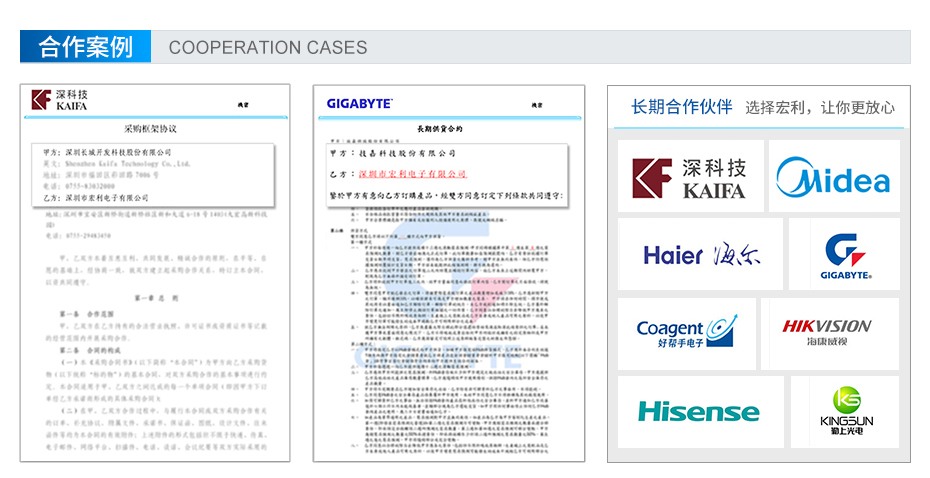
Task: Open the Coagent partner logo
Action: (687, 334)
